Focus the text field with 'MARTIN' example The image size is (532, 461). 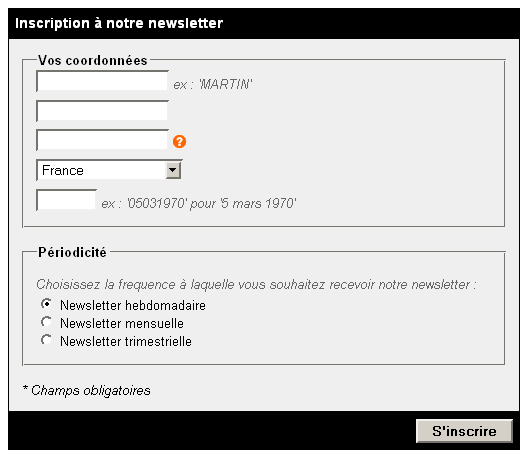pyautogui.click(x=102, y=81)
